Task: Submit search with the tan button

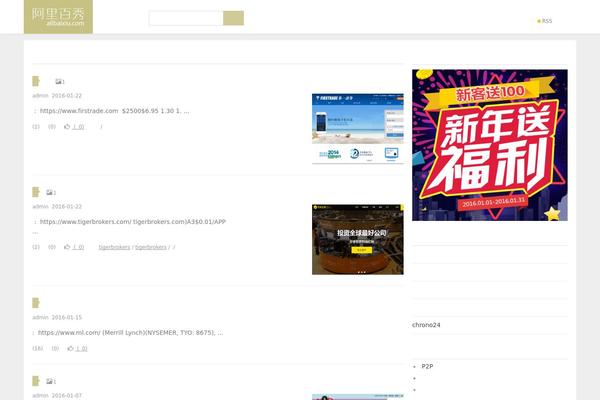Action: (233, 18)
